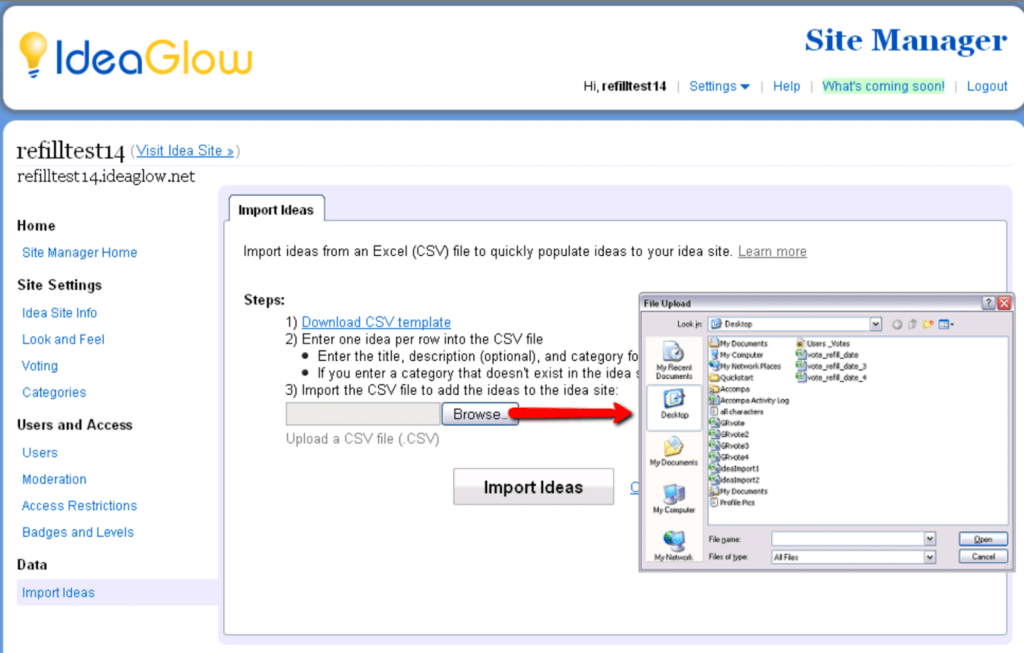This screenshot has width=1024, height=653.
Task: Click Open button in File Upload
Action: pos(983,539)
